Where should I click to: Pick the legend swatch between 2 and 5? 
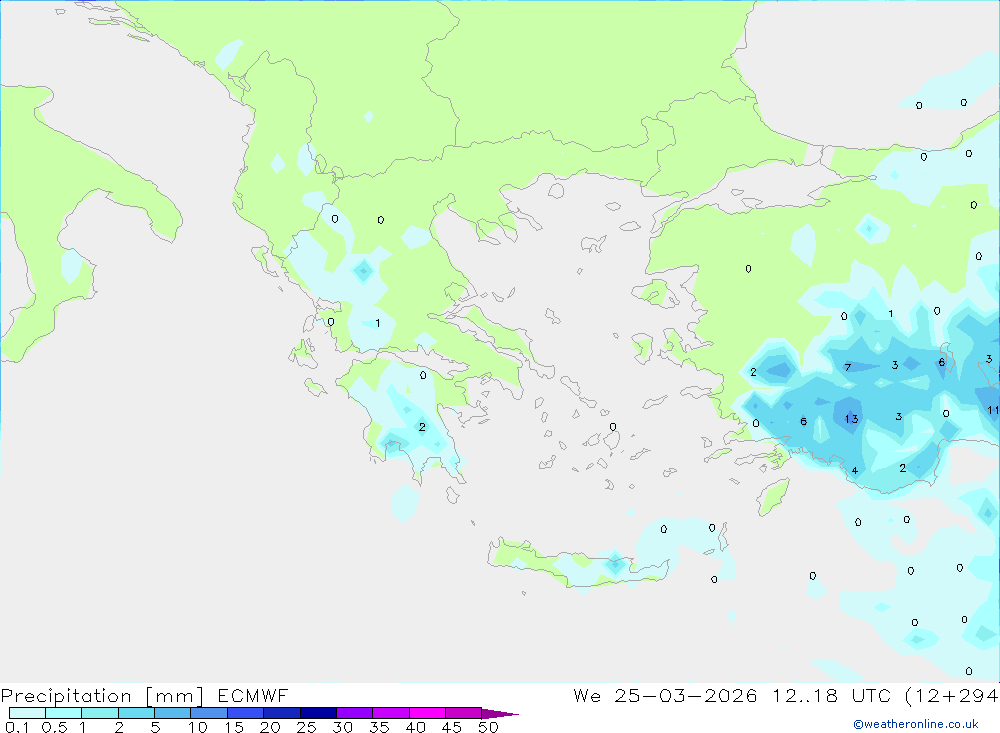coord(136,713)
